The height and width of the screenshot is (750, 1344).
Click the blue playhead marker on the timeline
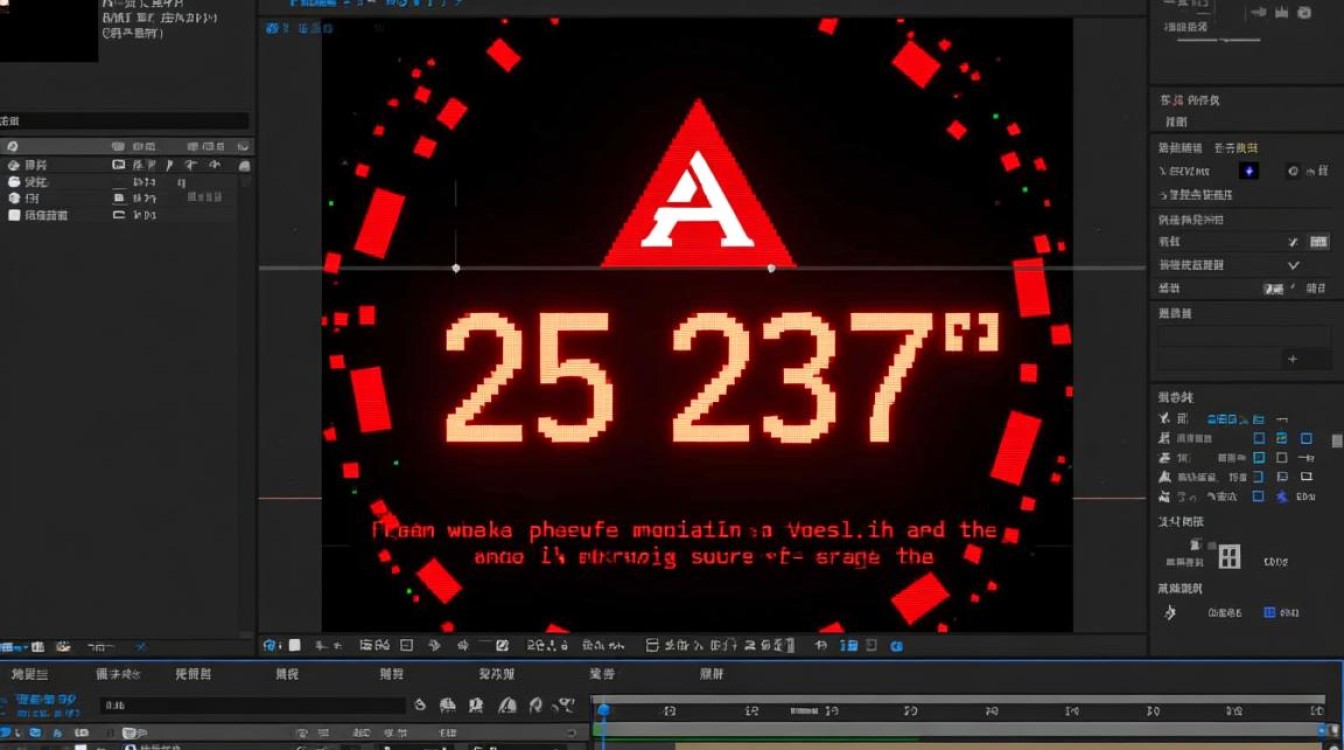(x=603, y=710)
